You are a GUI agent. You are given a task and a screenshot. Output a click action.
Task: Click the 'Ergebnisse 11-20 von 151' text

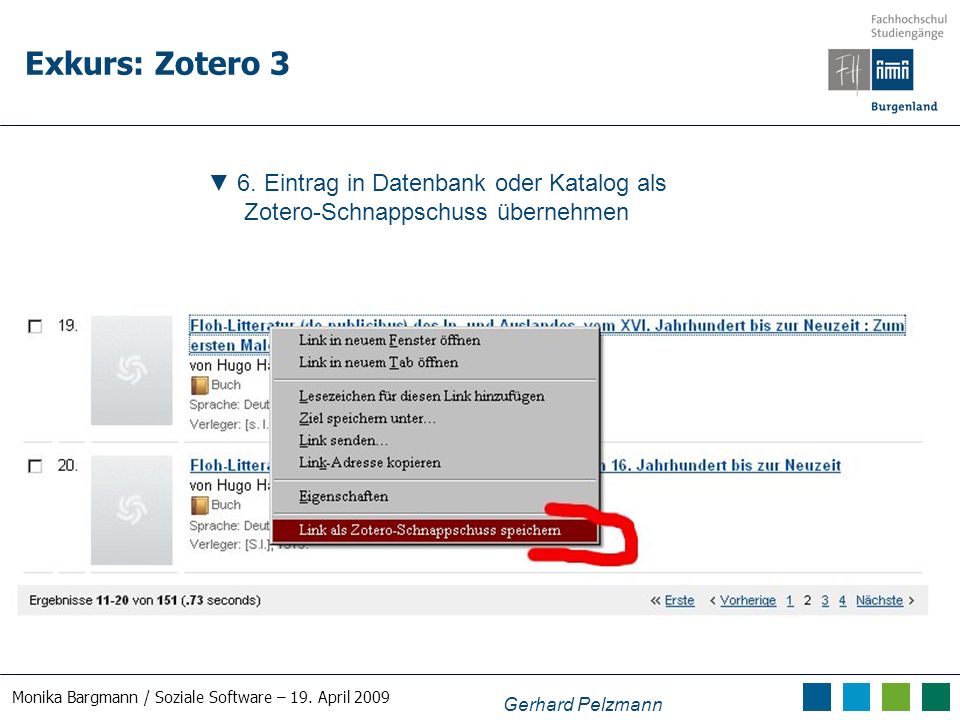pyautogui.click(x=103, y=601)
